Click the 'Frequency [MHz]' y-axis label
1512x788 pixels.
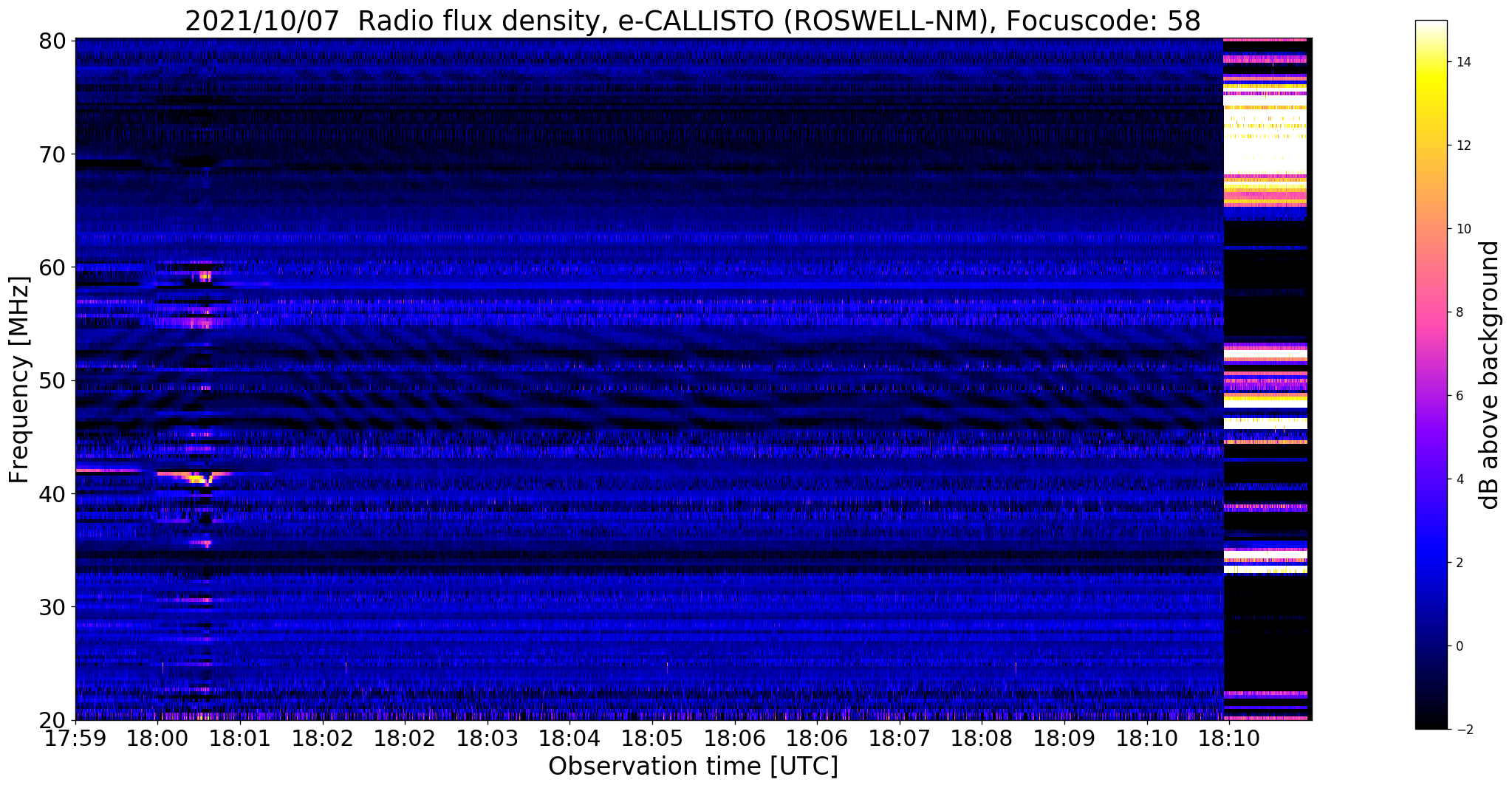[19, 380]
